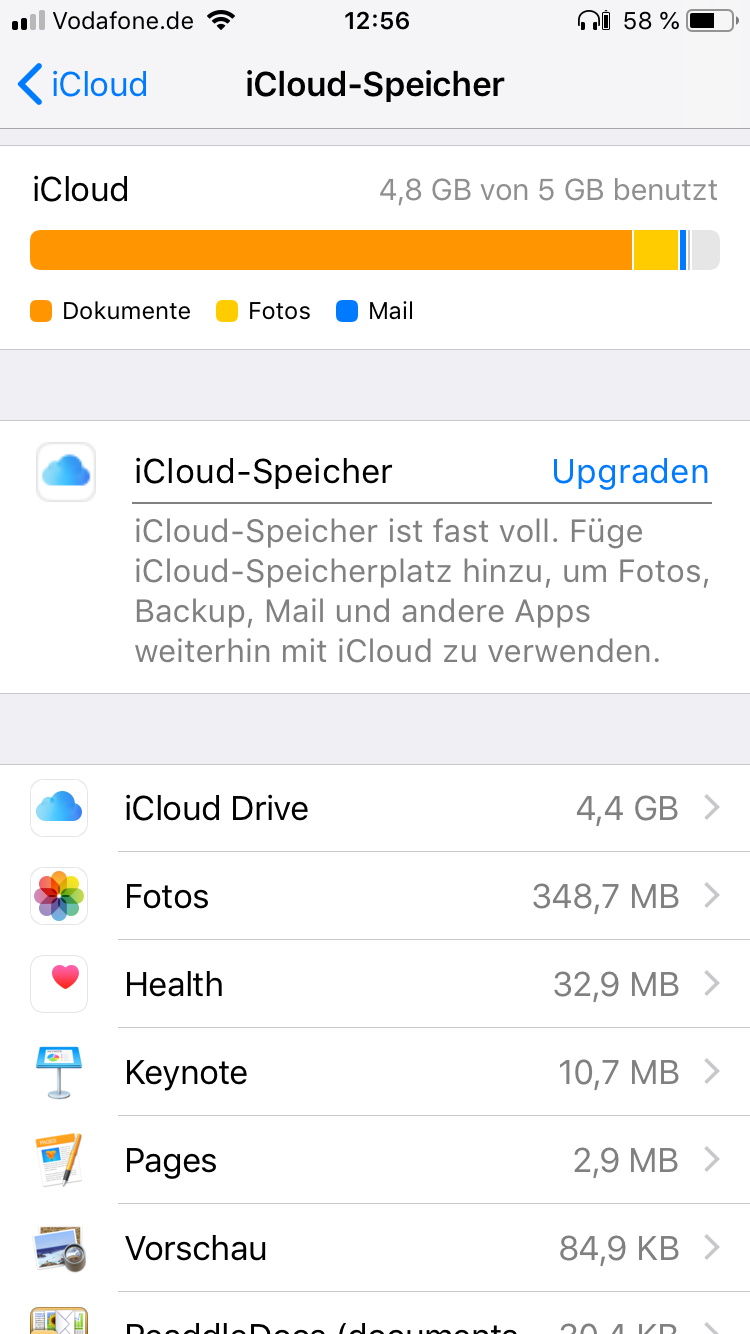
Task: Go back to iCloud settings
Action: tap(83, 85)
